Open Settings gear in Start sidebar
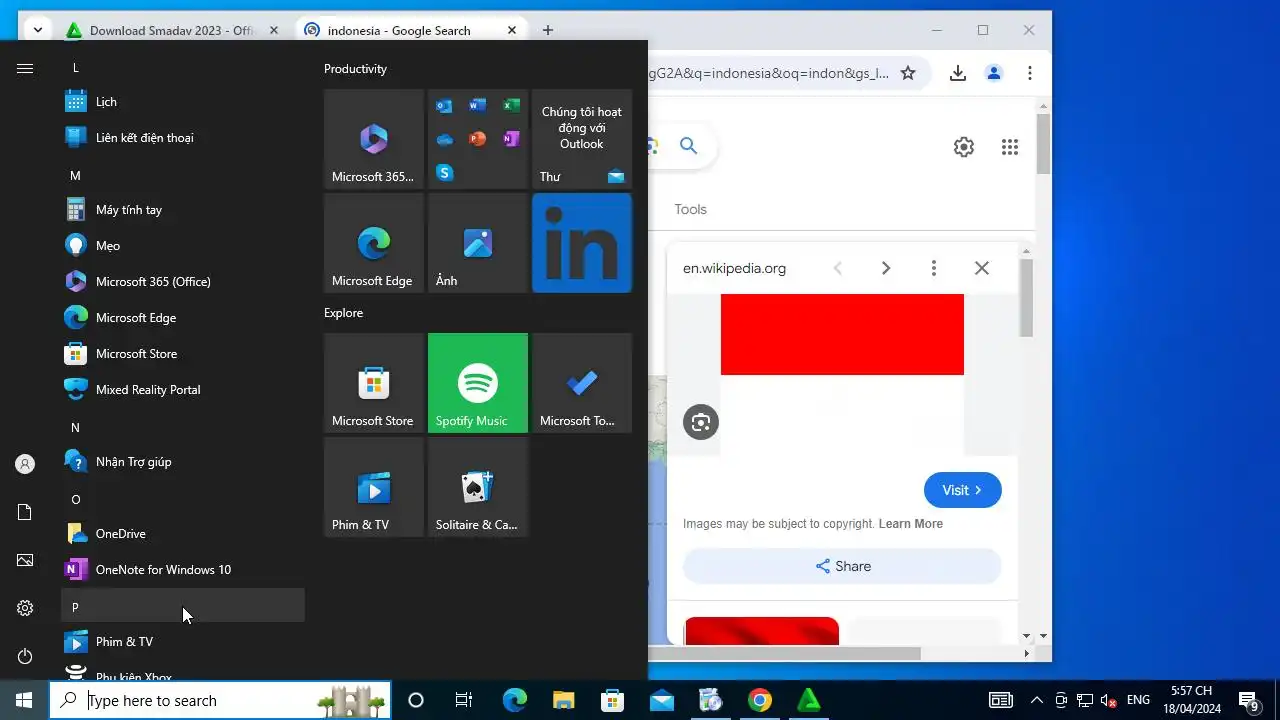This screenshot has height=720, width=1280. [x=25, y=608]
